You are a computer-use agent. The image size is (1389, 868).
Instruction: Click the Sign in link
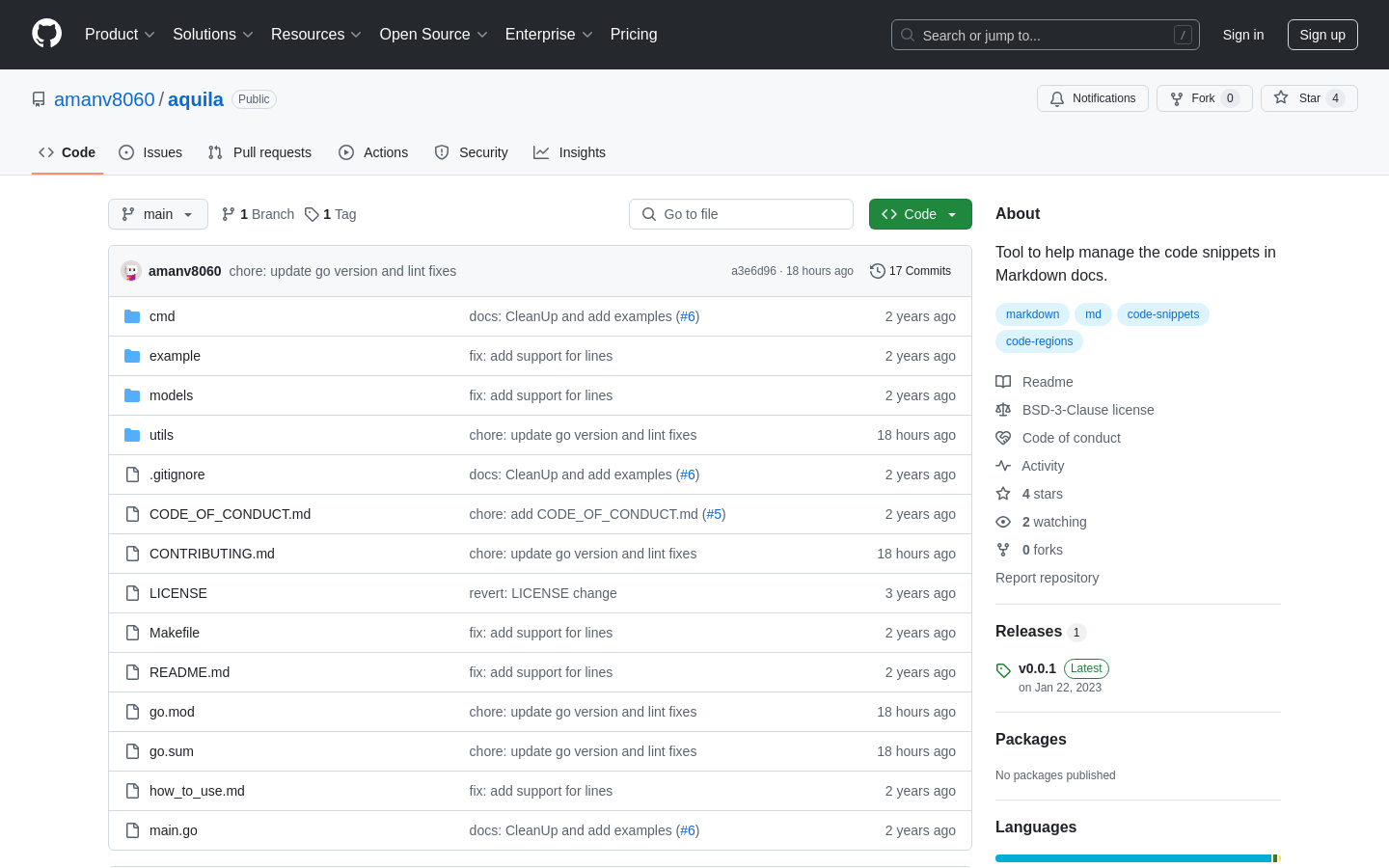[x=1243, y=35]
